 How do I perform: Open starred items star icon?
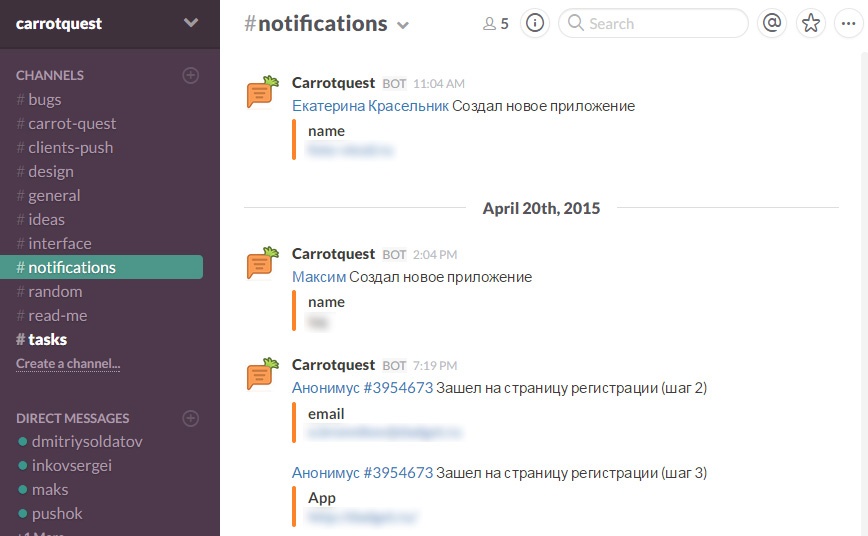point(811,23)
